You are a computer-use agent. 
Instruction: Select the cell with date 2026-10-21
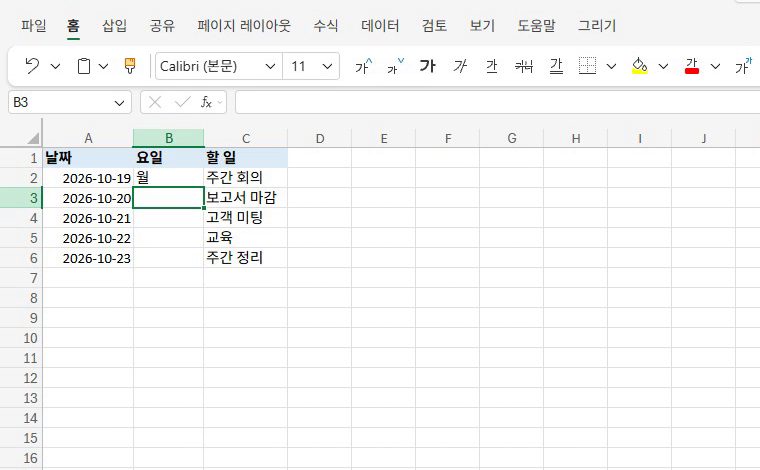(x=88, y=218)
